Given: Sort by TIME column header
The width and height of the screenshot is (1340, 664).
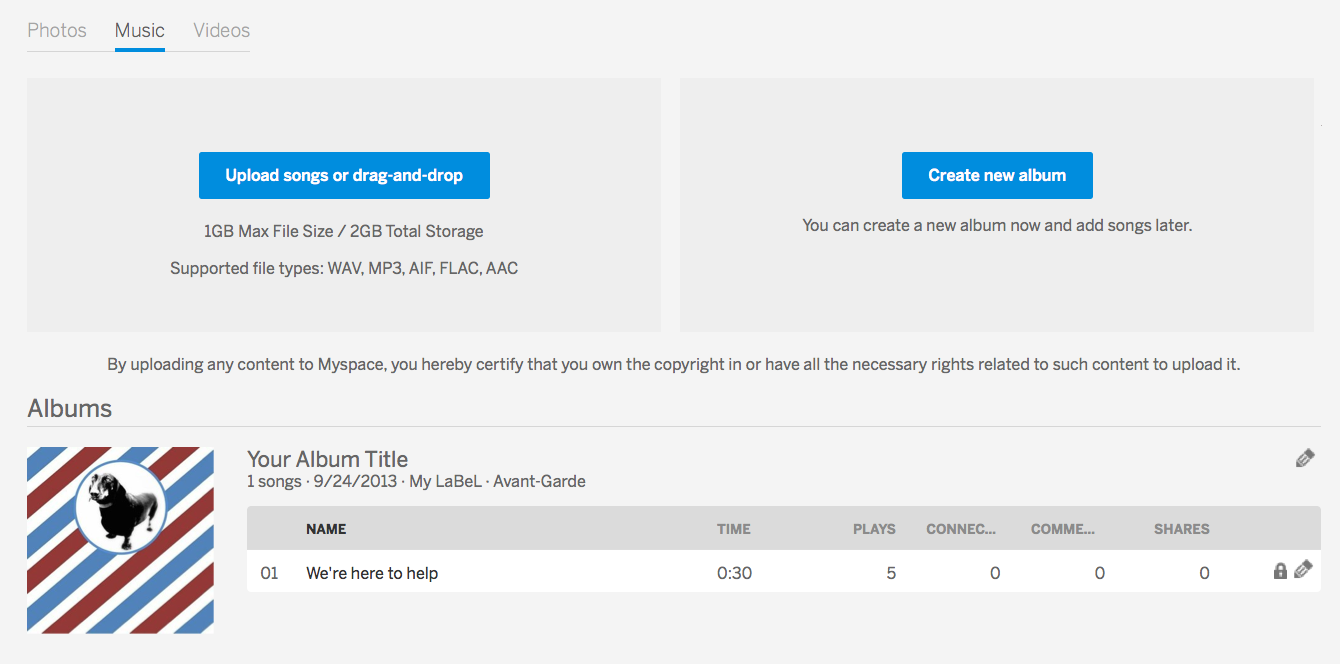Looking at the screenshot, I should 733,529.
